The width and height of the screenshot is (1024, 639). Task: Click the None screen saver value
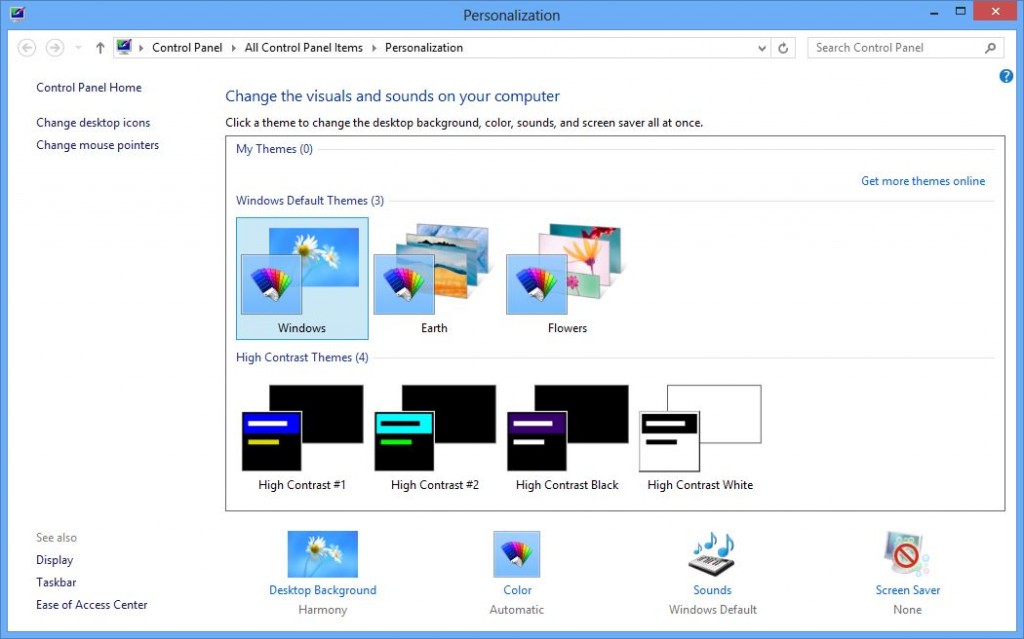tap(908, 610)
